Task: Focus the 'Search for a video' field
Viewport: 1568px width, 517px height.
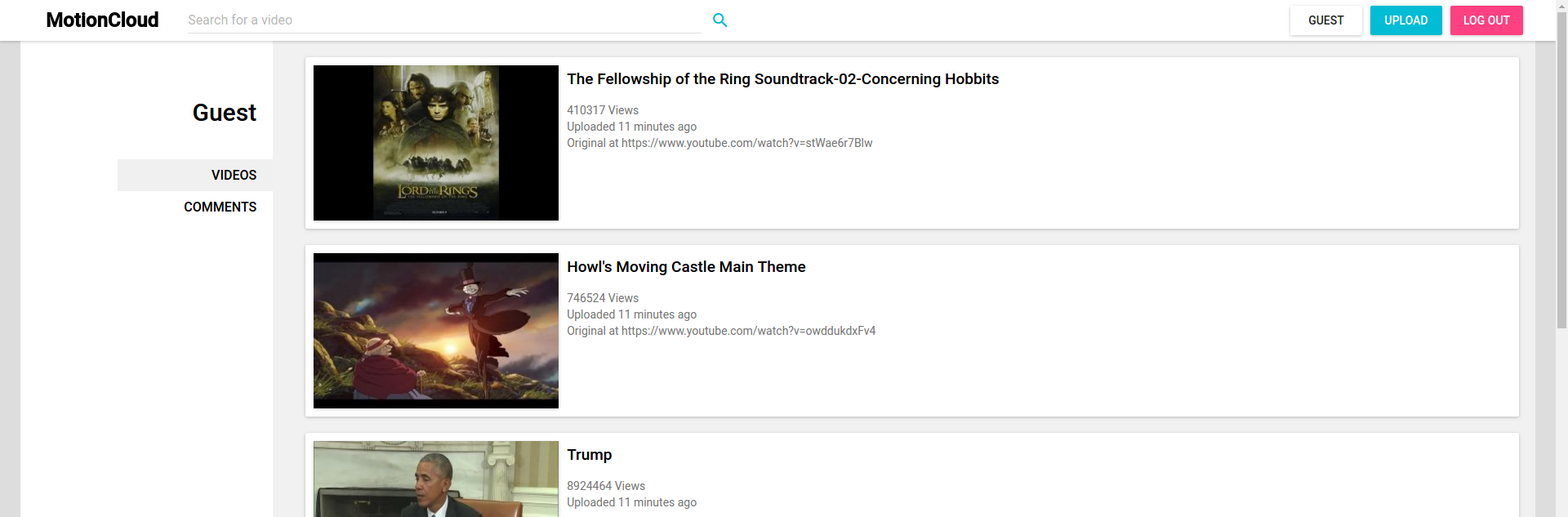Action: pyautogui.click(x=444, y=20)
